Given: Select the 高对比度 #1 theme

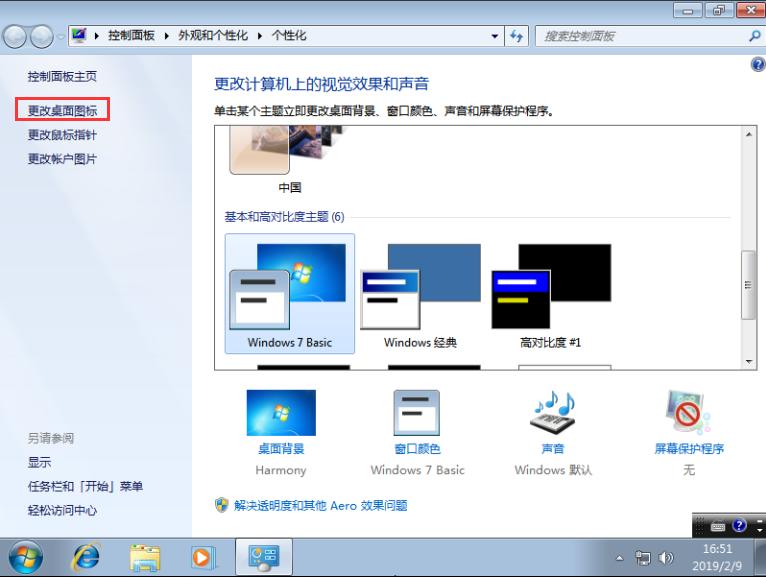Looking at the screenshot, I should (551, 294).
